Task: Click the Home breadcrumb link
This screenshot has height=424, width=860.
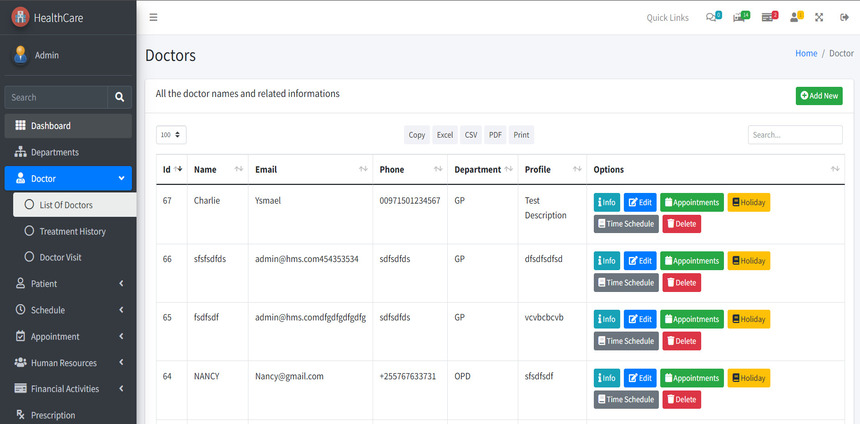Action: pyautogui.click(x=805, y=53)
